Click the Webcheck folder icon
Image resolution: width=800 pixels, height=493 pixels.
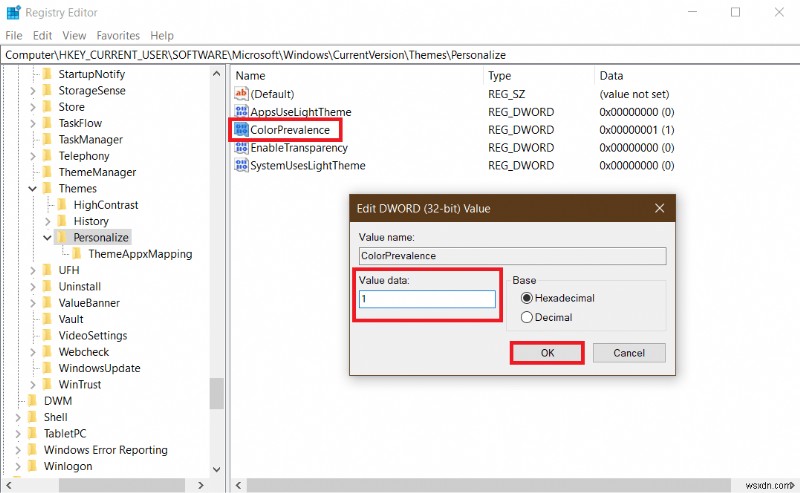[47, 352]
